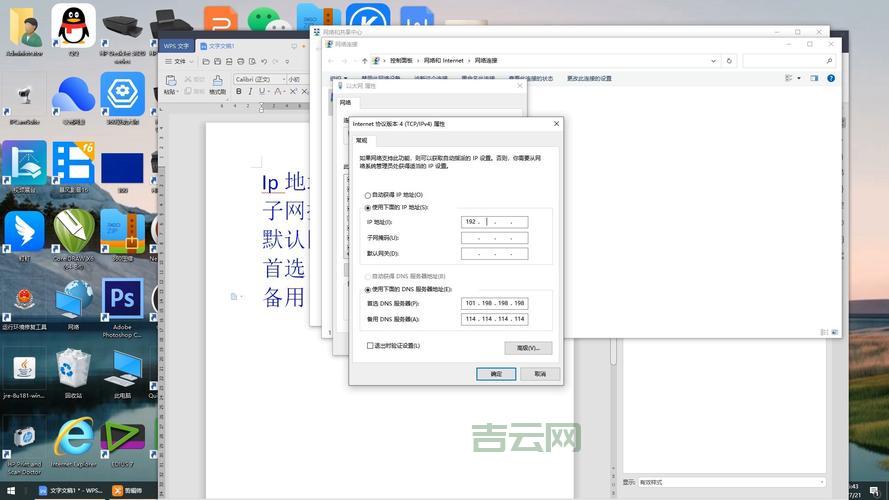
Task: Click the subnet mask input field
Action: (x=494, y=238)
